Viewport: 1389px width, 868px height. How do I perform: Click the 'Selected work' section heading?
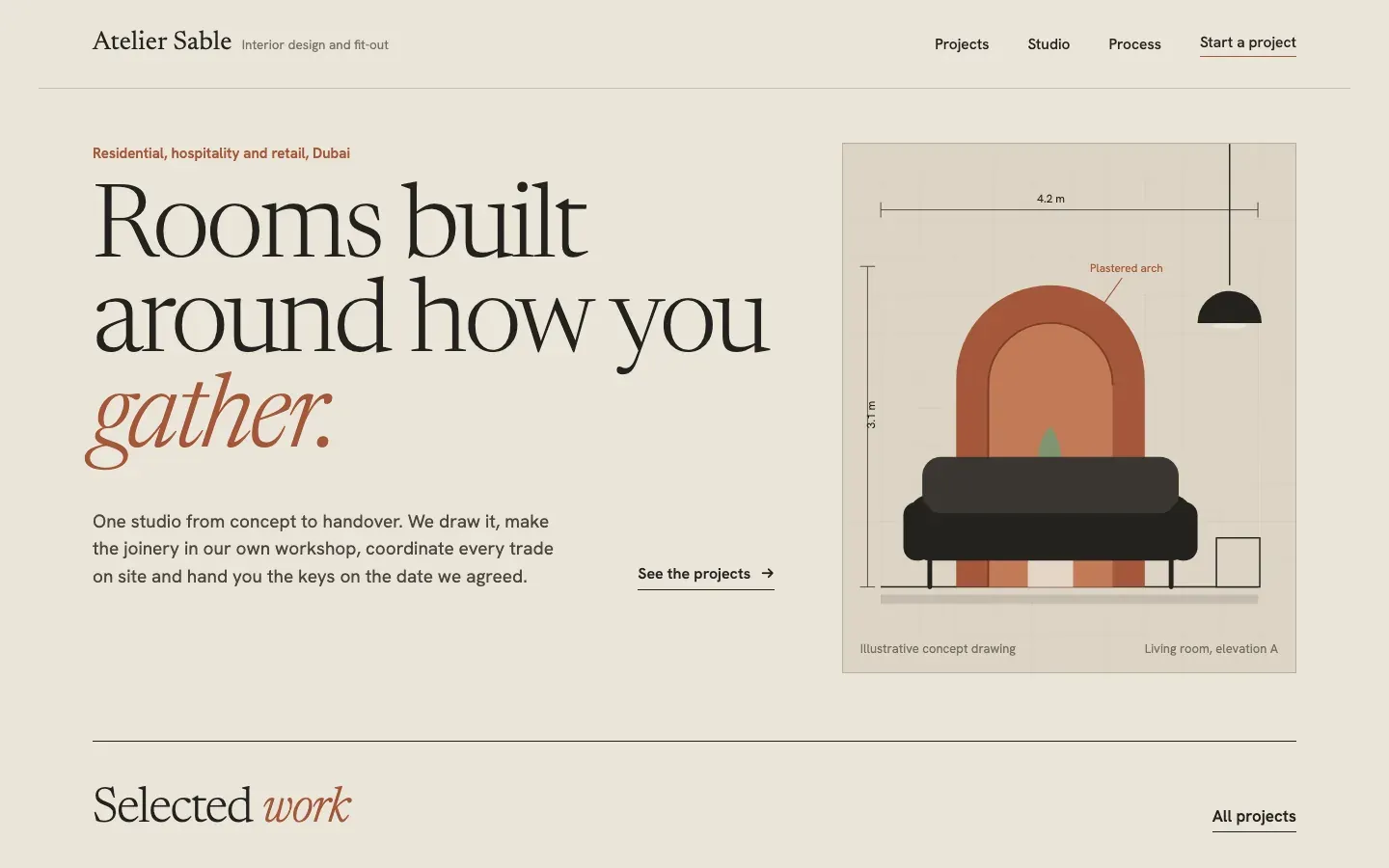tap(222, 805)
